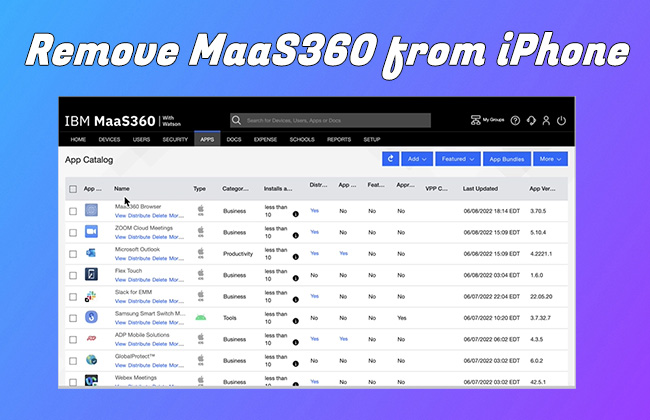Go to the HOME tab
This screenshot has width=650, height=420.
pos(78,139)
